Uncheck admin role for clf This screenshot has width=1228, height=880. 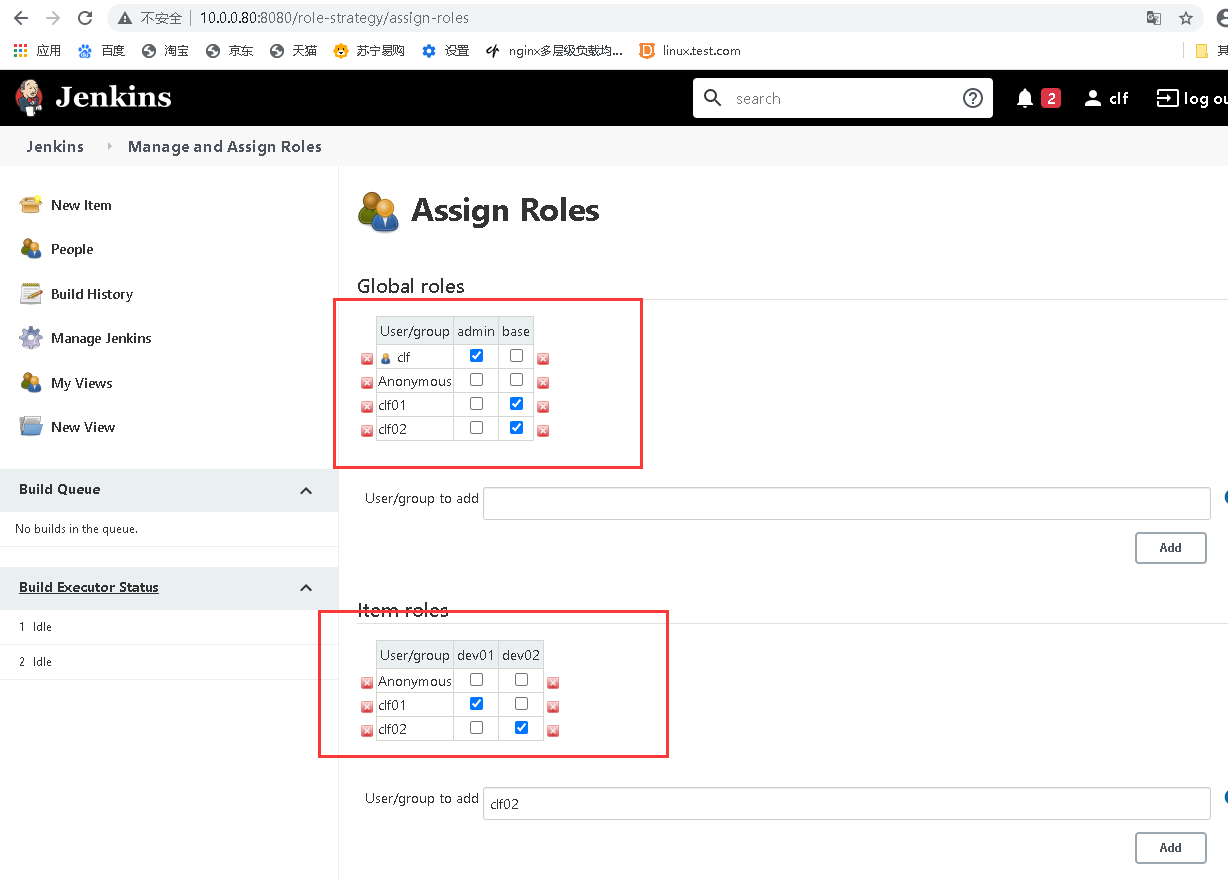(476, 355)
